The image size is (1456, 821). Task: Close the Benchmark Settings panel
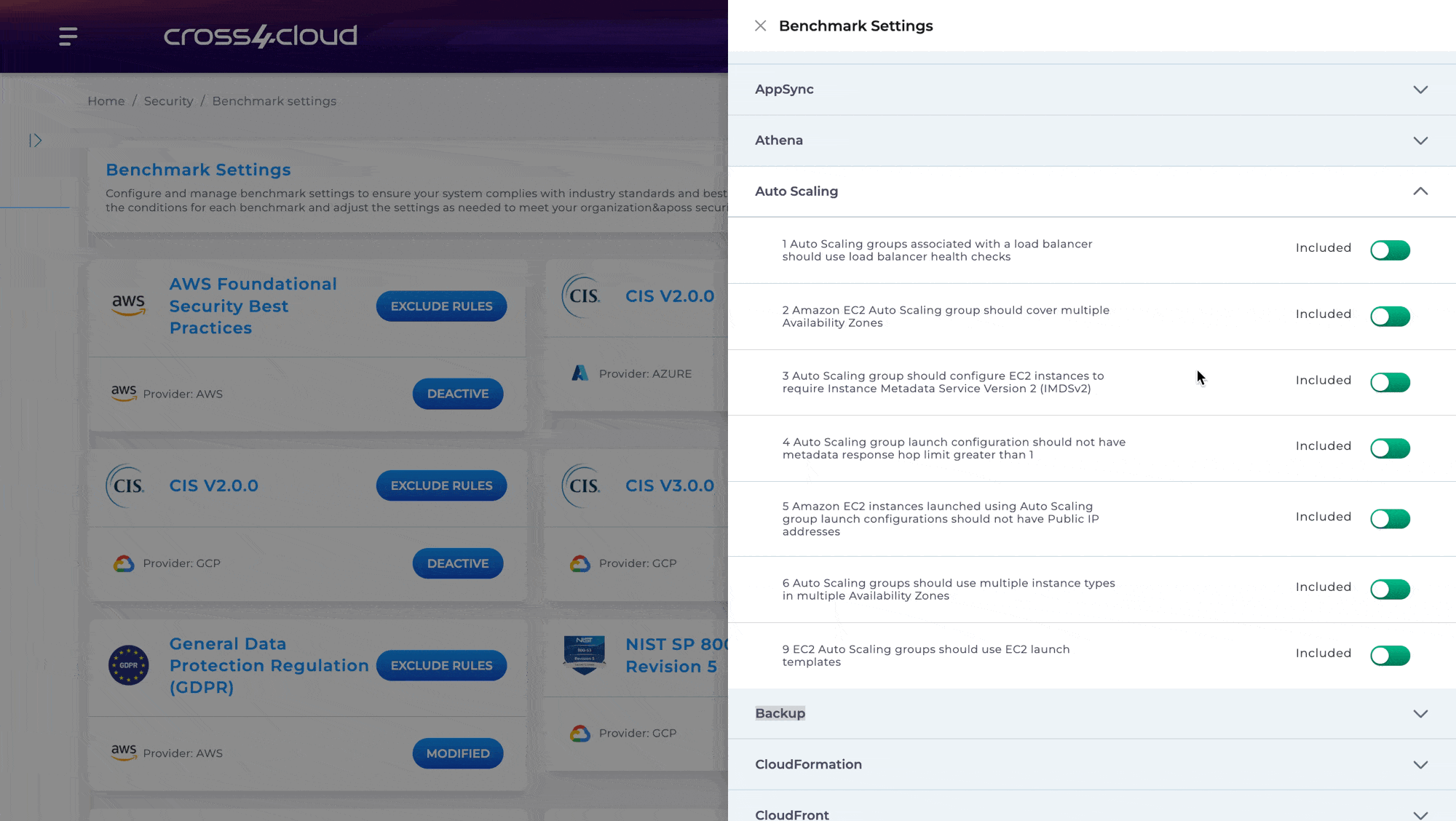[759, 25]
